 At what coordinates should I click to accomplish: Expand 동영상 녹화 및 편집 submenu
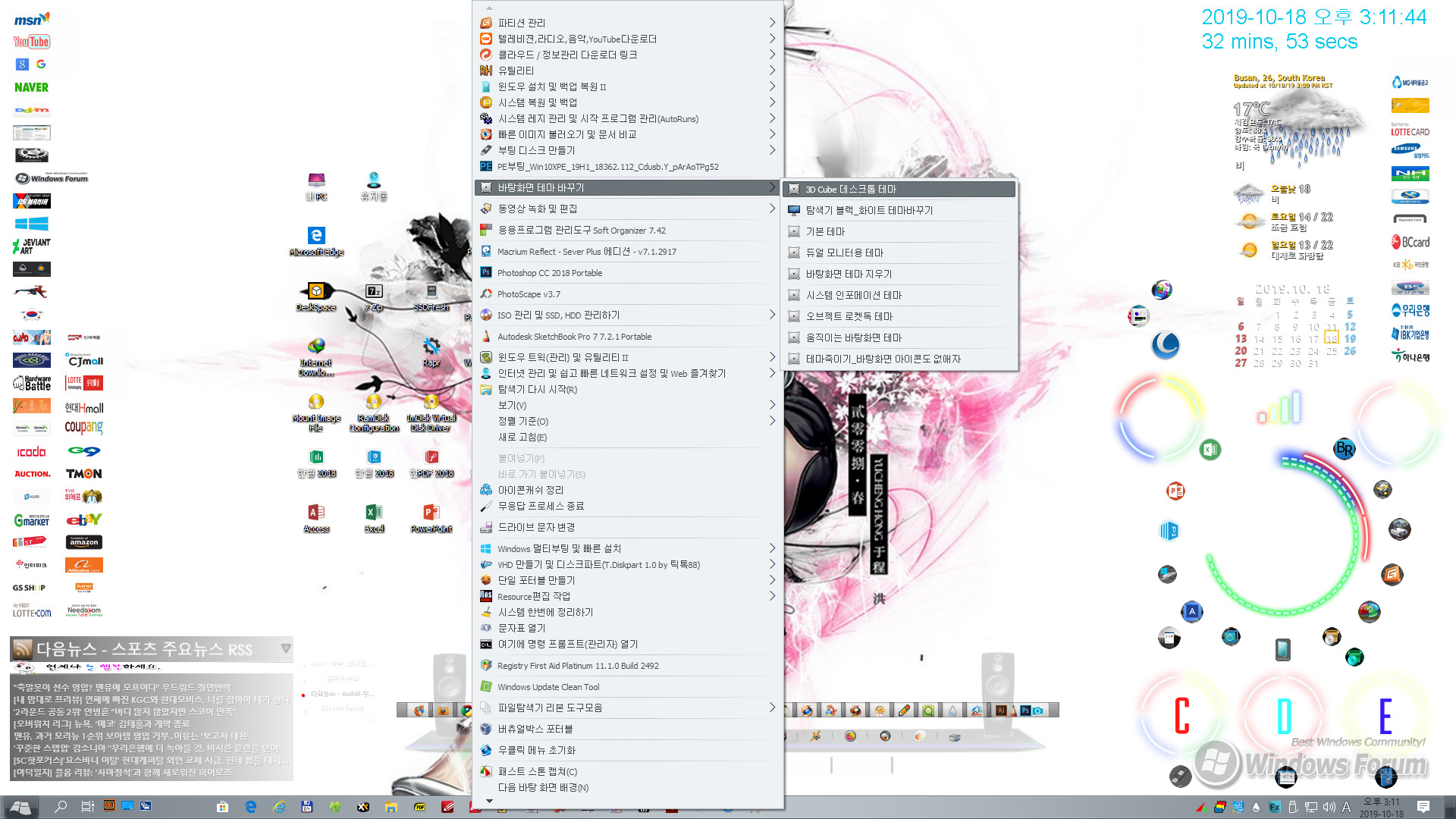tap(628, 209)
